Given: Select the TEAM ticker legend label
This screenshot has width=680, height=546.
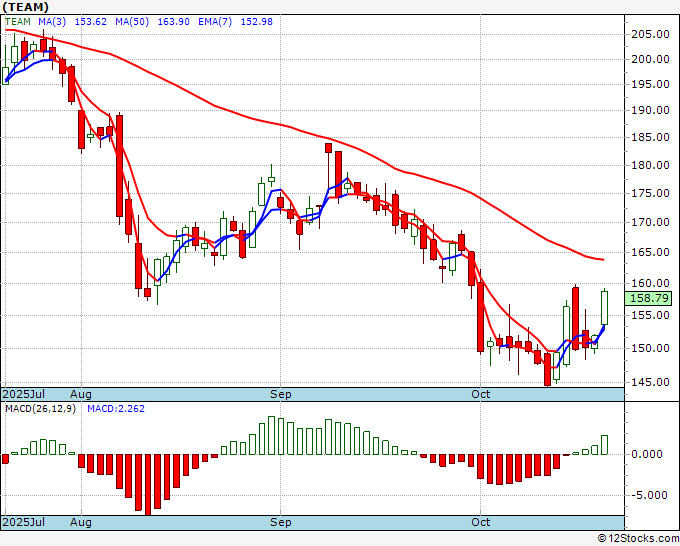Looking at the screenshot, I should point(18,22).
